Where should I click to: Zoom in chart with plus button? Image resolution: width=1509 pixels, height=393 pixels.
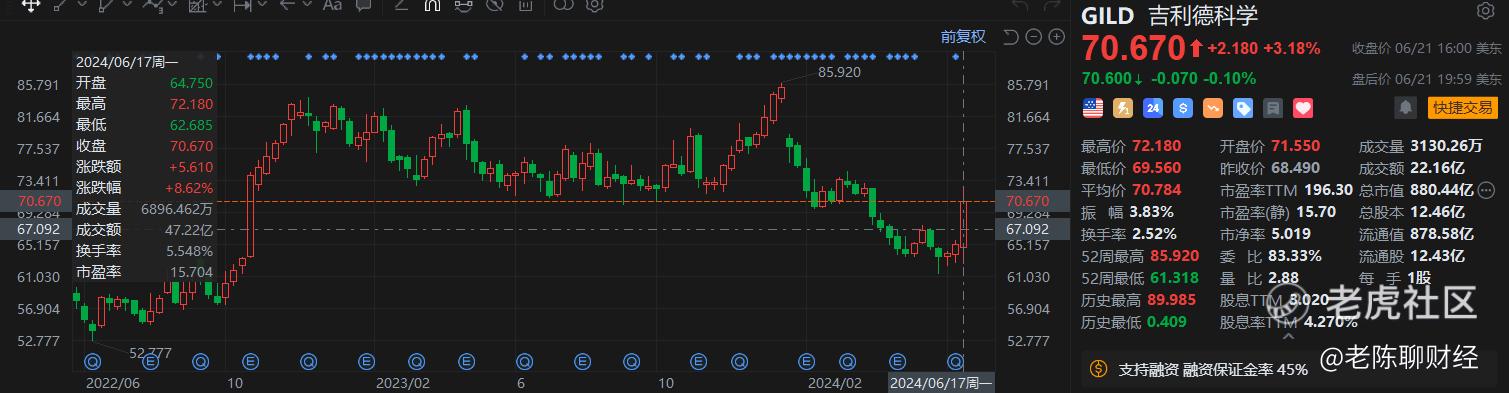point(1055,37)
